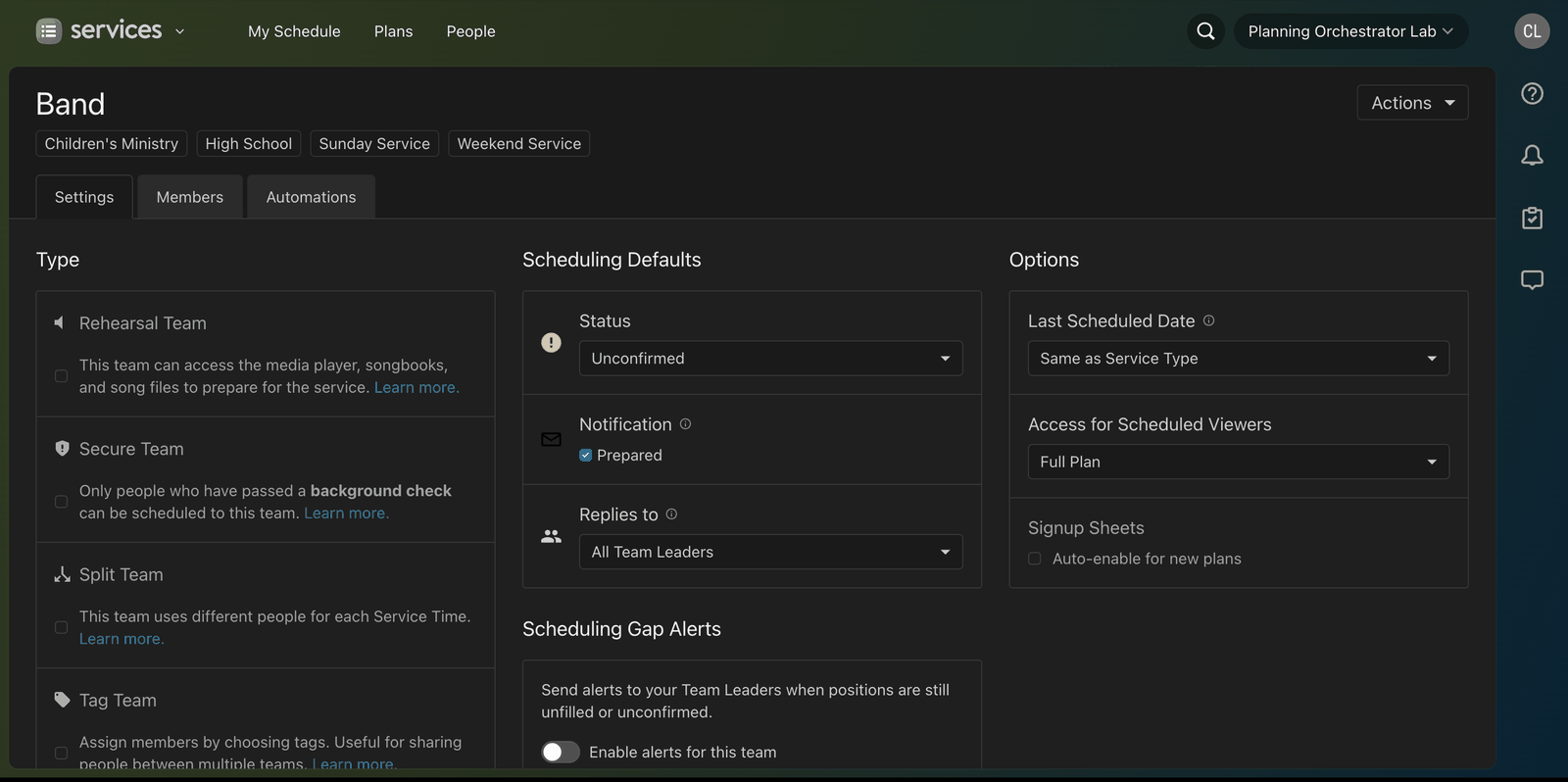Uncheck the Prepared notification checkbox

point(585,455)
